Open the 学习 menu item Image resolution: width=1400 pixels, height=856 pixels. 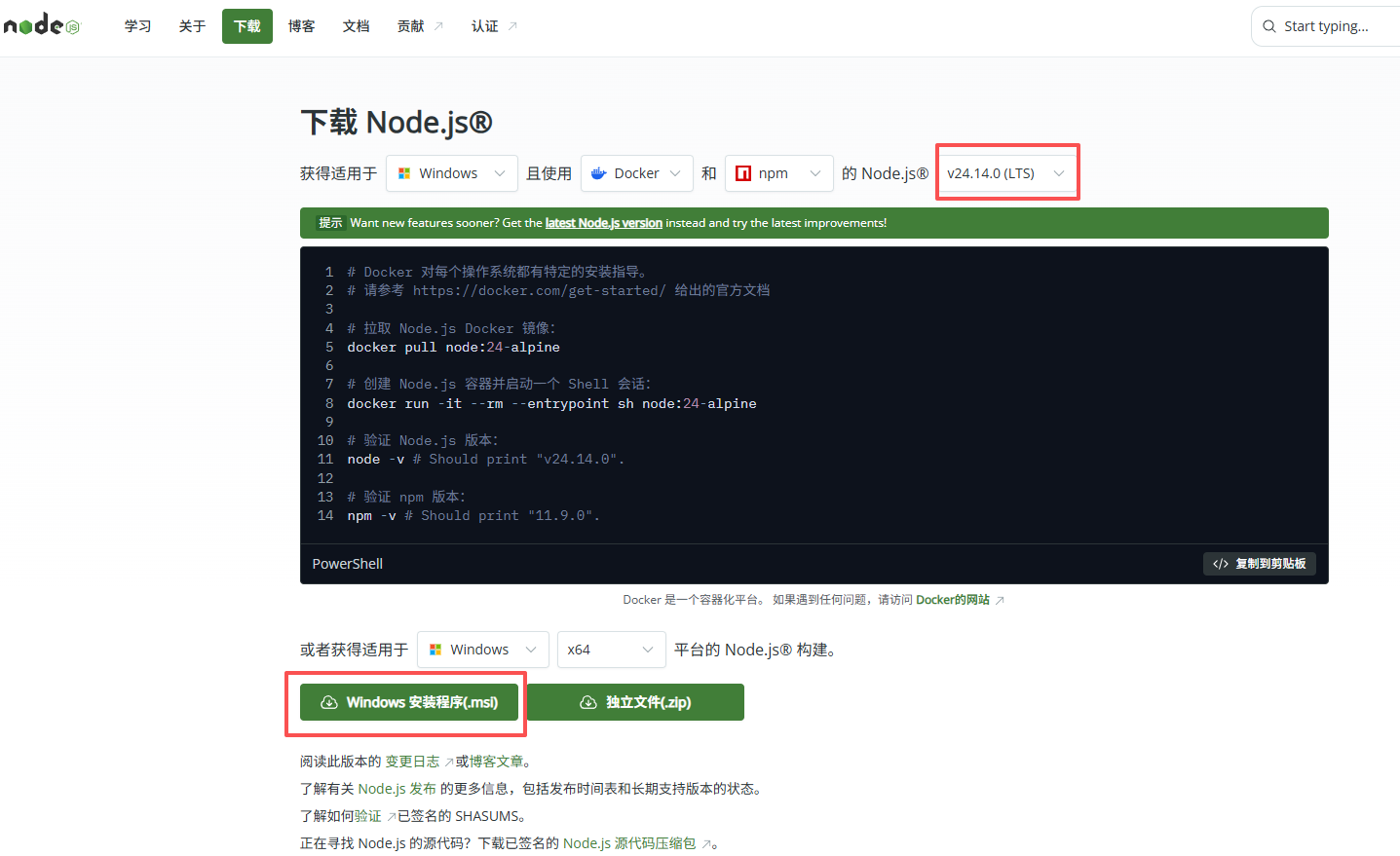137,26
